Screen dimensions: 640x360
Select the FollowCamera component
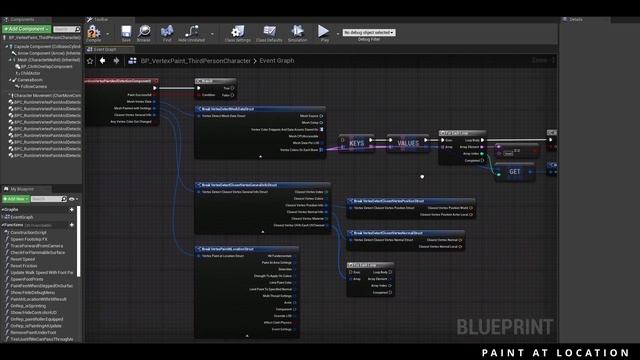(33, 87)
